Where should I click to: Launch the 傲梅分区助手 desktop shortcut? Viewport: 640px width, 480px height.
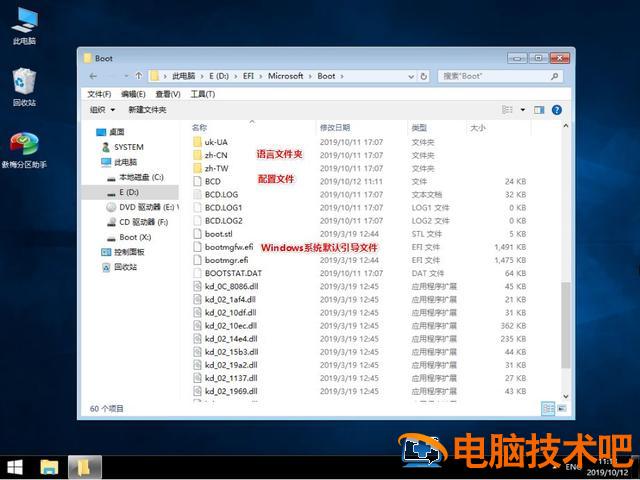tap(24, 146)
